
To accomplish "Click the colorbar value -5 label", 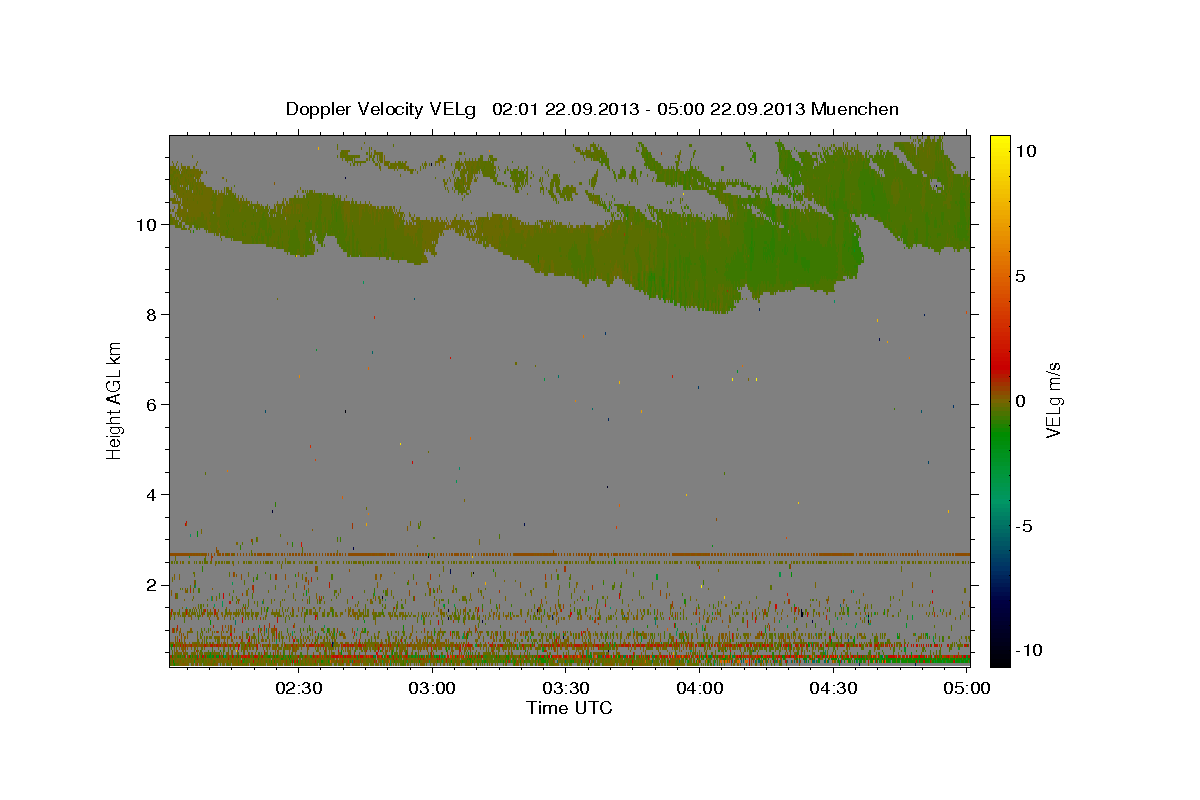I will (x=1024, y=526).
